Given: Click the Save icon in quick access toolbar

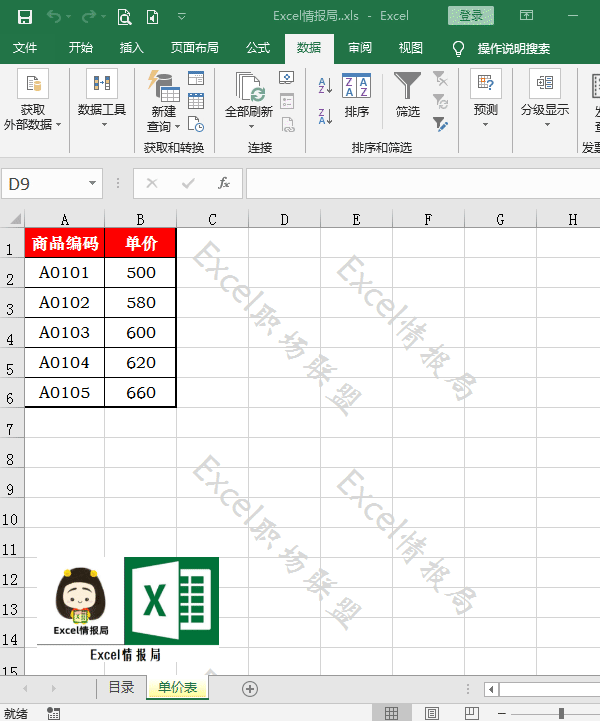Looking at the screenshot, I should point(25,17).
